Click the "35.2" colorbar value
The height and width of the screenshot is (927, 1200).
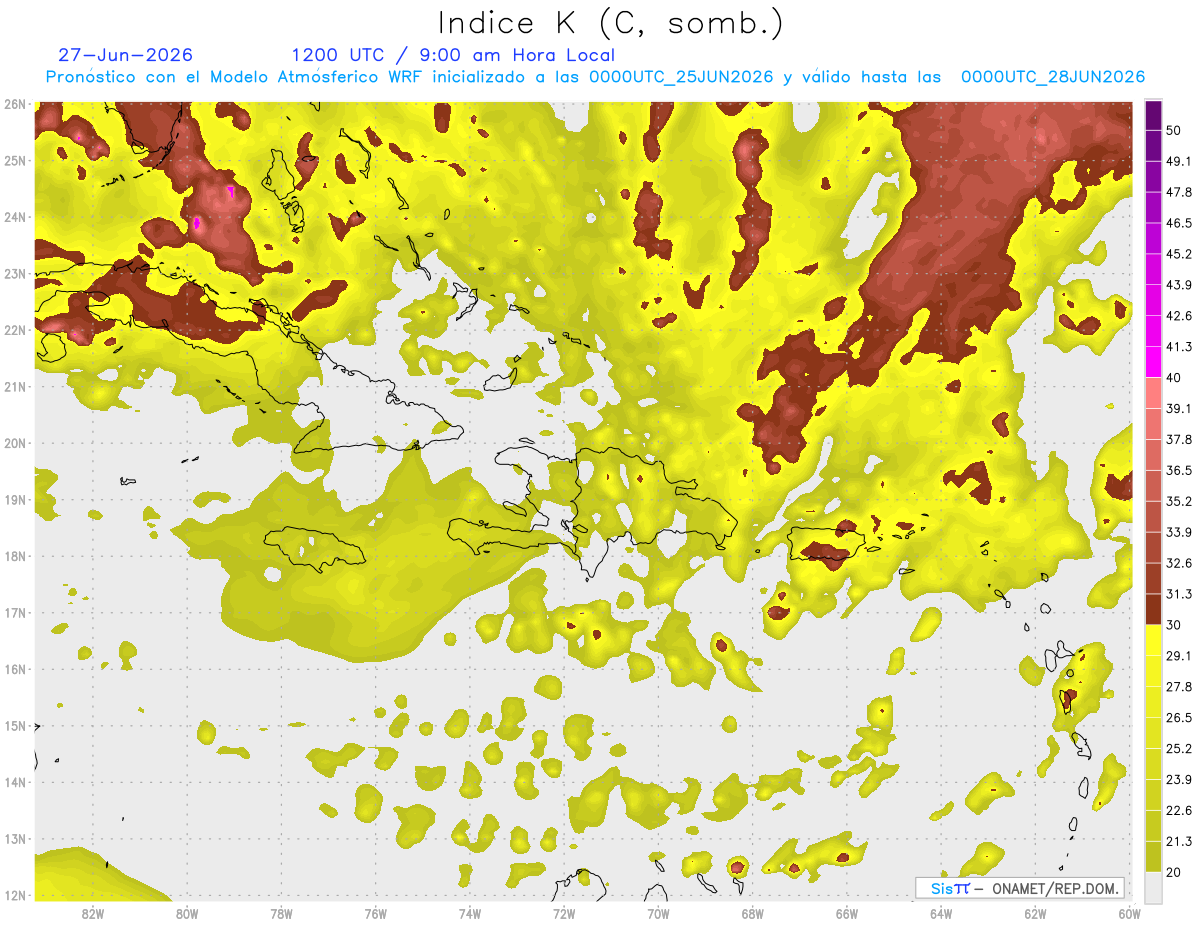(1179, 501)
